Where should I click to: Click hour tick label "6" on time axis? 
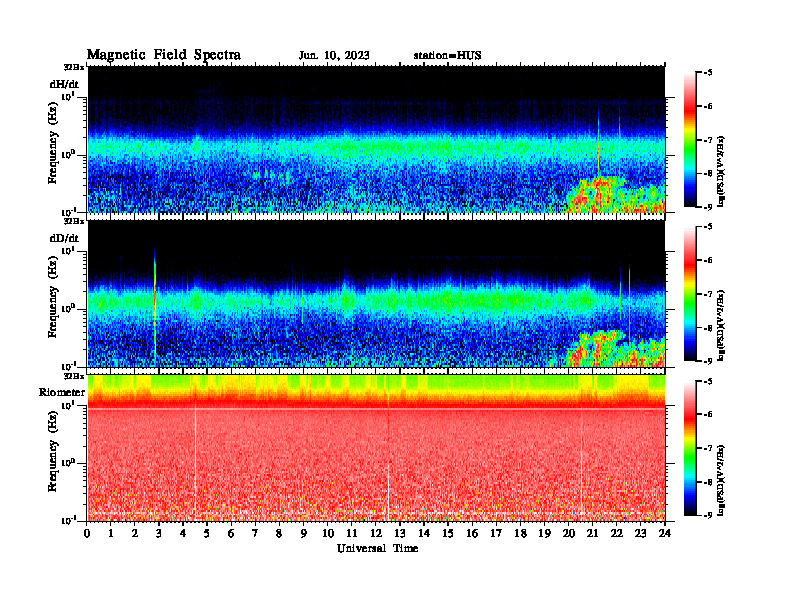point(231,533)
